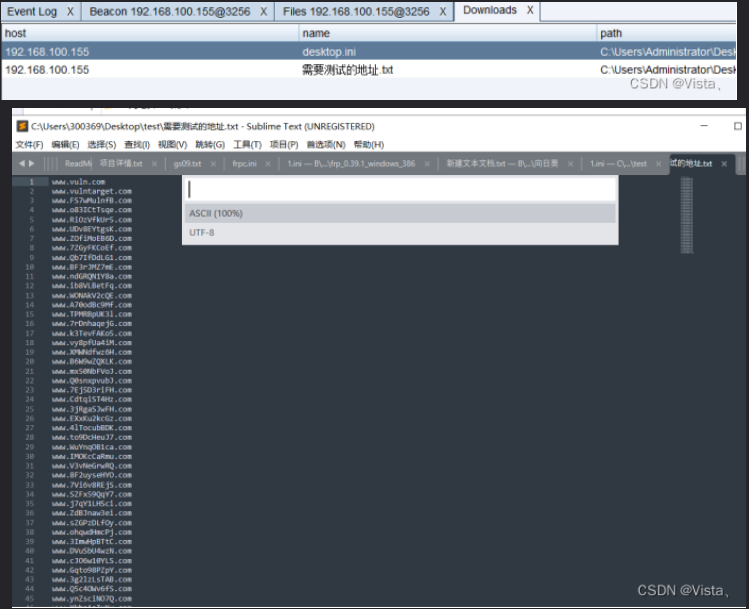Click host 192.168.100.155 in the second row
The width and height of the screenshot is (749, 609).
(47, 70)
